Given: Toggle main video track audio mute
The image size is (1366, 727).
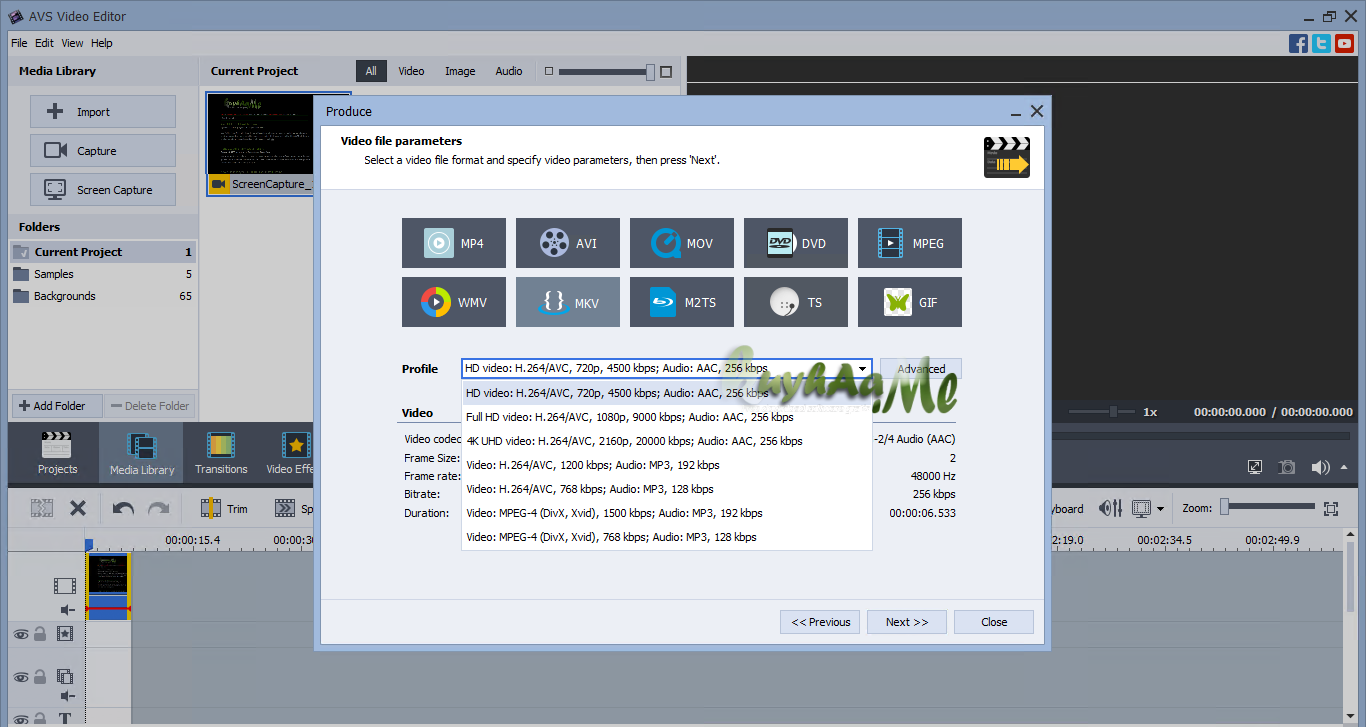Looking at the screenshot, I should click(x=67, y=610).
